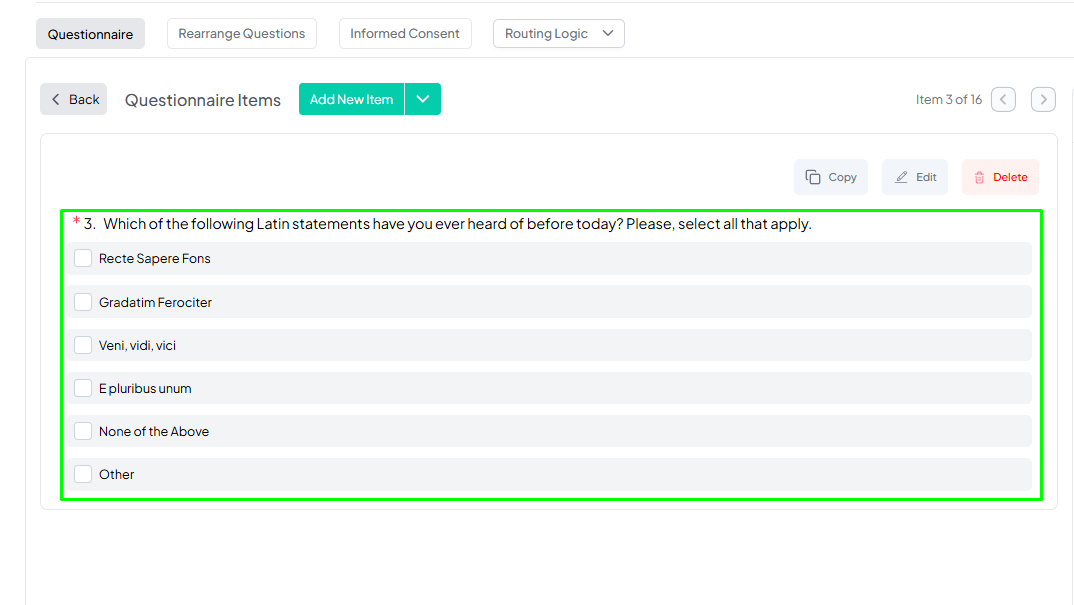1074x605 pixels.
Task: Open the Informed Consent tab
Action: (405, 34)
